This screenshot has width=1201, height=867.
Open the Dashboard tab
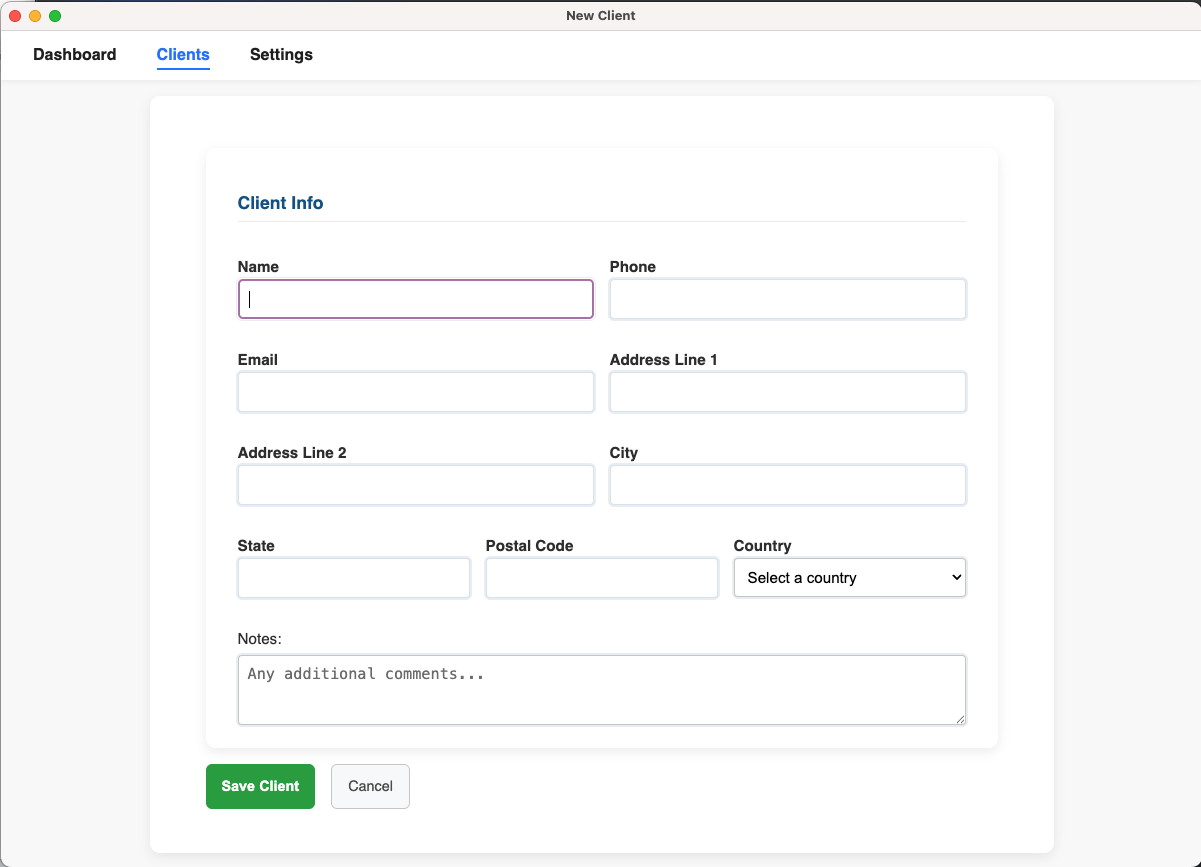pos(75,55)
